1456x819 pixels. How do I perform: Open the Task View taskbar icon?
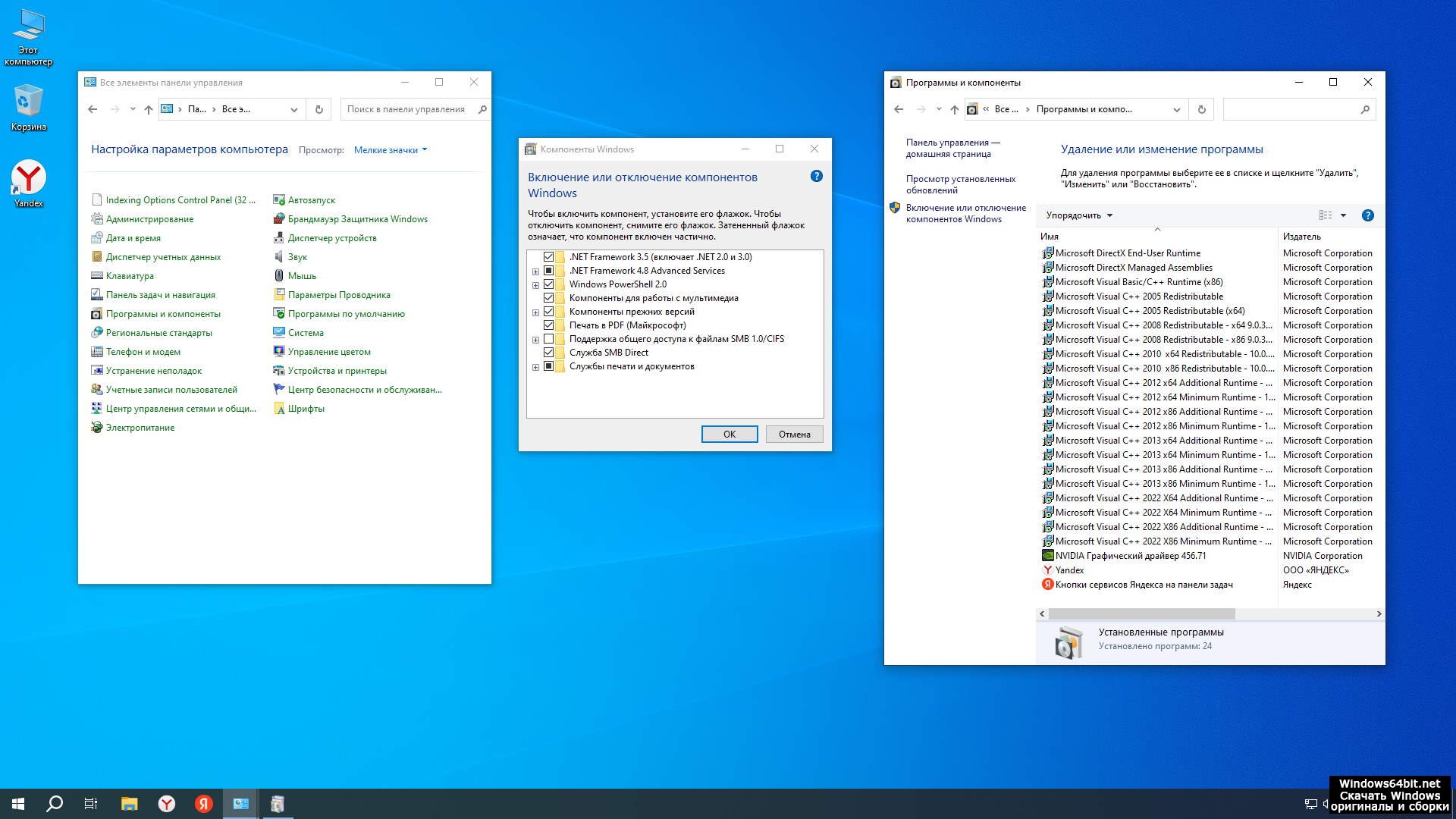coord(91,804)
